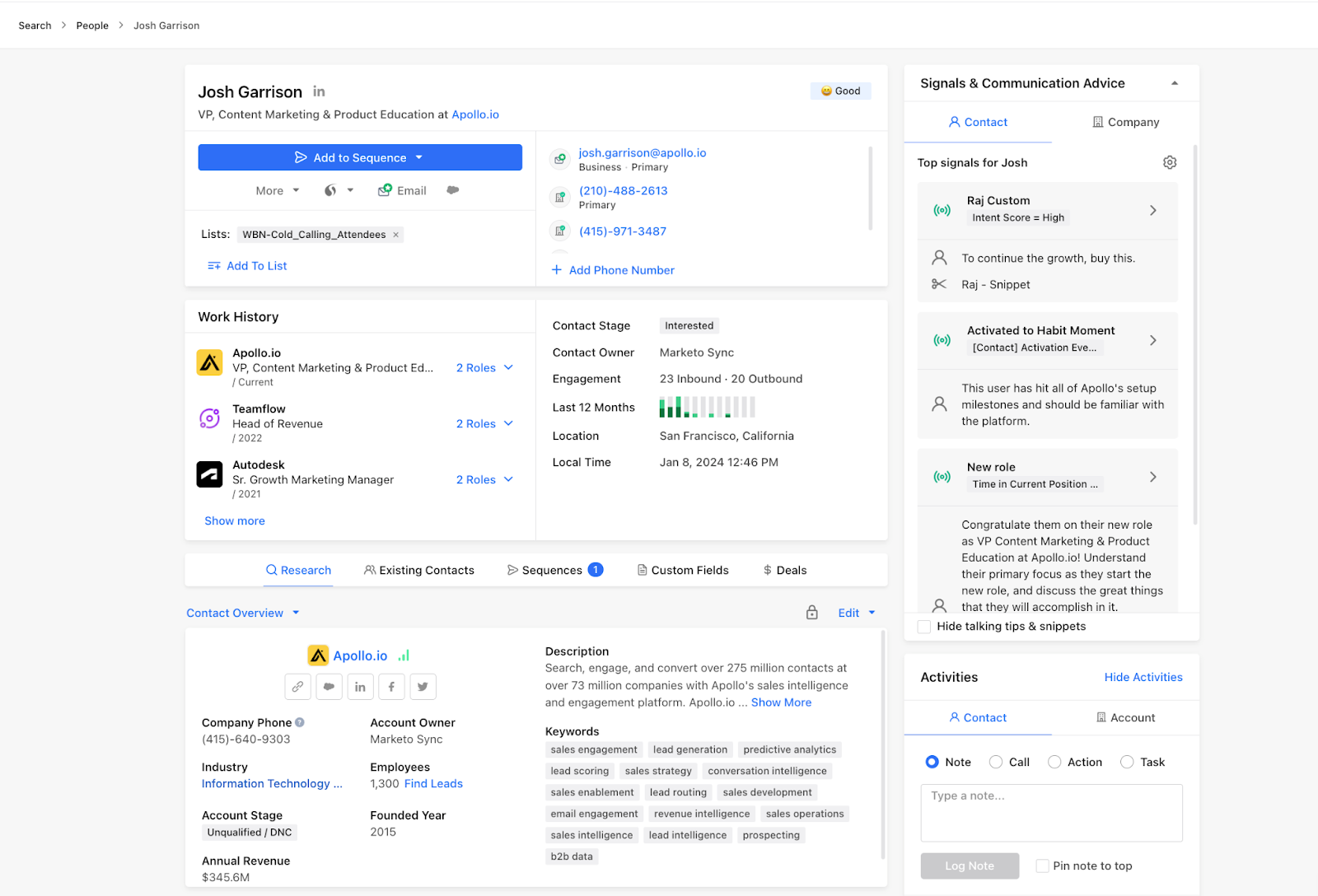This screenshot has width=1318, height=896.
Task: Click the signals settings gear icon
Action: [x=1170, y=162]
